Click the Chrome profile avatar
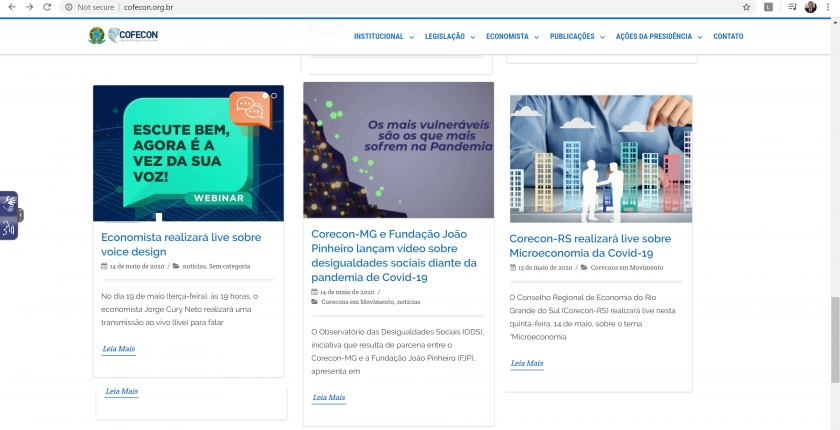The image size is (840, 430). [810, 7]
